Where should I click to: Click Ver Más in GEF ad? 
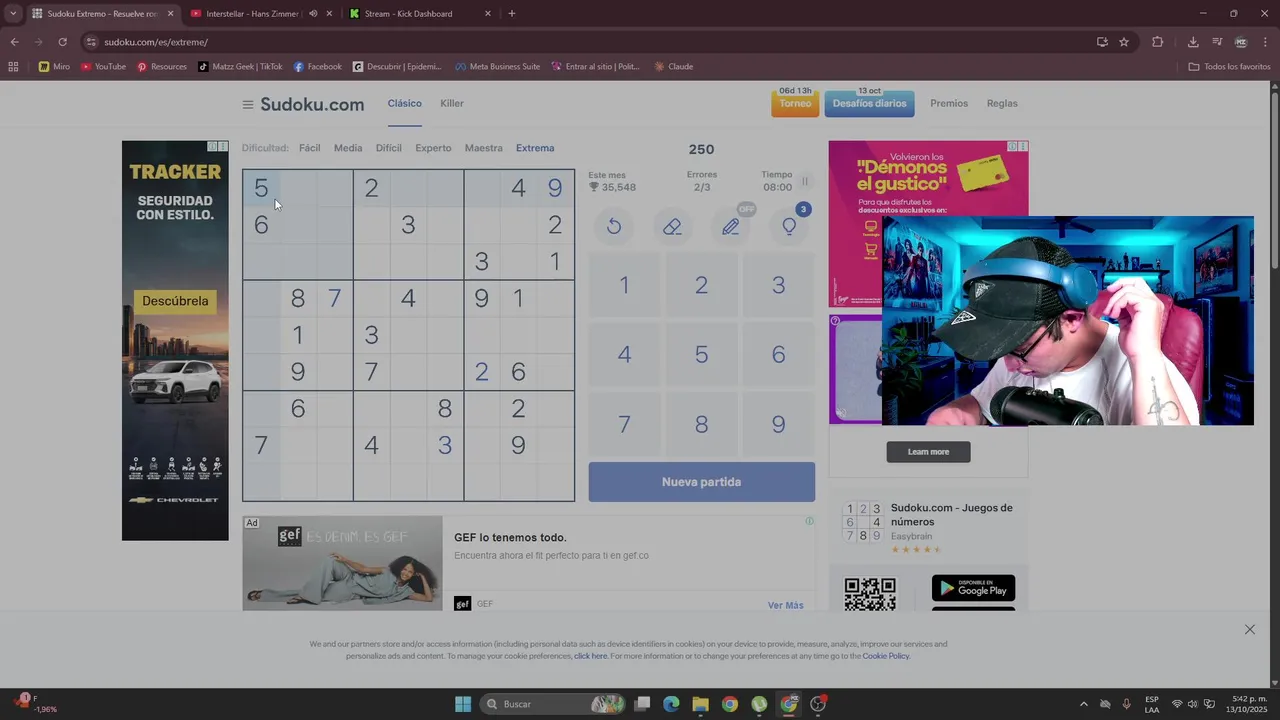(785, 605)
